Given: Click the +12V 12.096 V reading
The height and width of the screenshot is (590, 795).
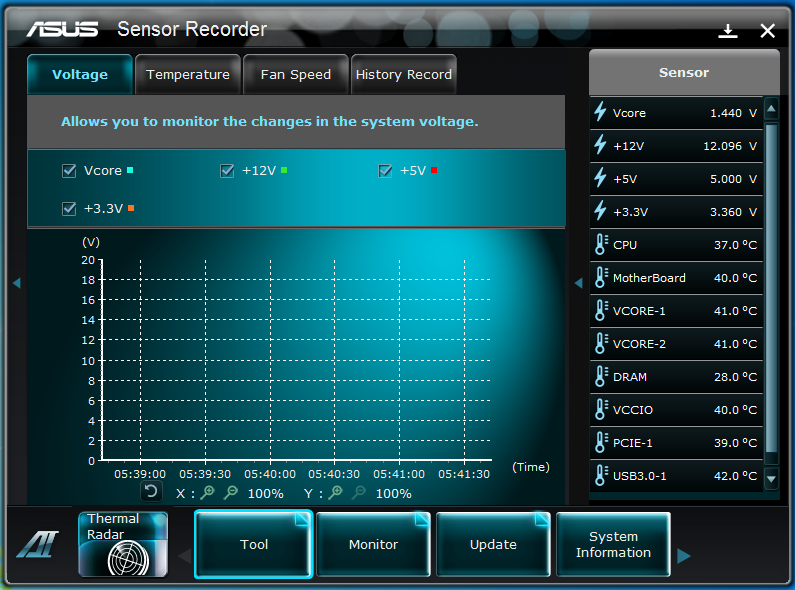Looking at the screenshot, I should [x=730, y=146].
